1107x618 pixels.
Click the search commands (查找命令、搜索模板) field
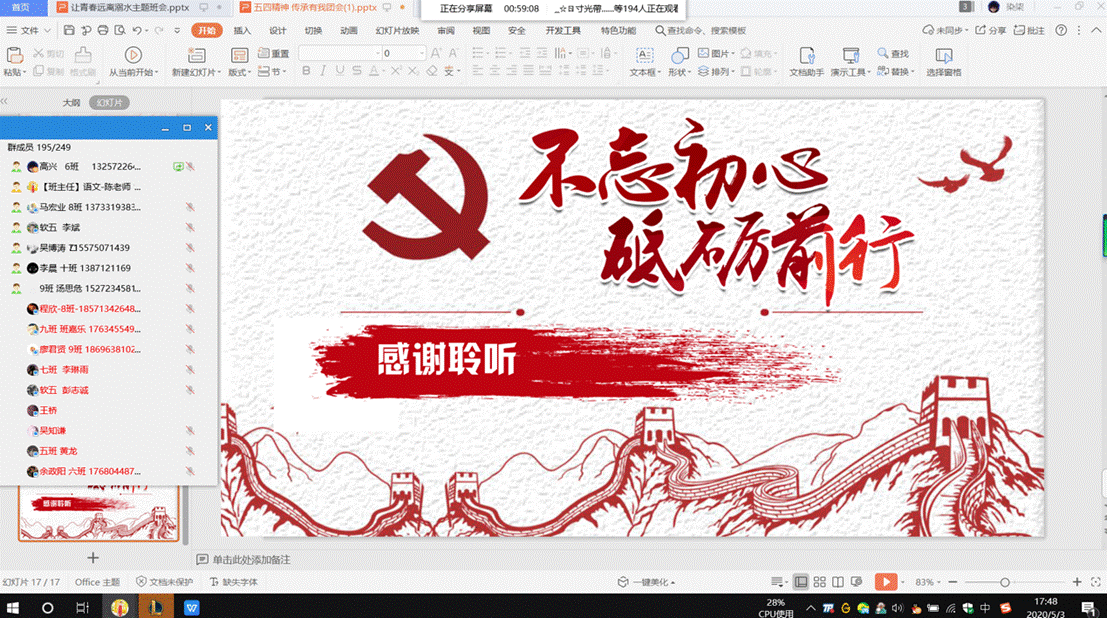tap(701, 30)
